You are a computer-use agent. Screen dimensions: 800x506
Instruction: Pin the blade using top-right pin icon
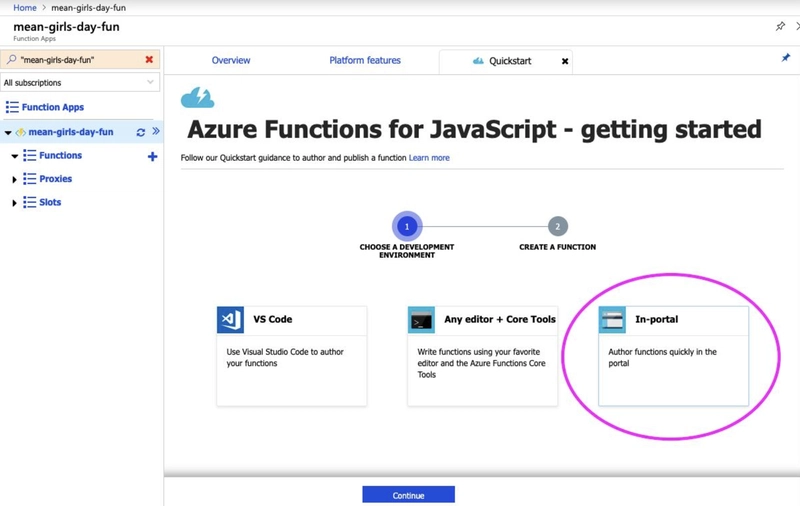(x=780, y=26)
